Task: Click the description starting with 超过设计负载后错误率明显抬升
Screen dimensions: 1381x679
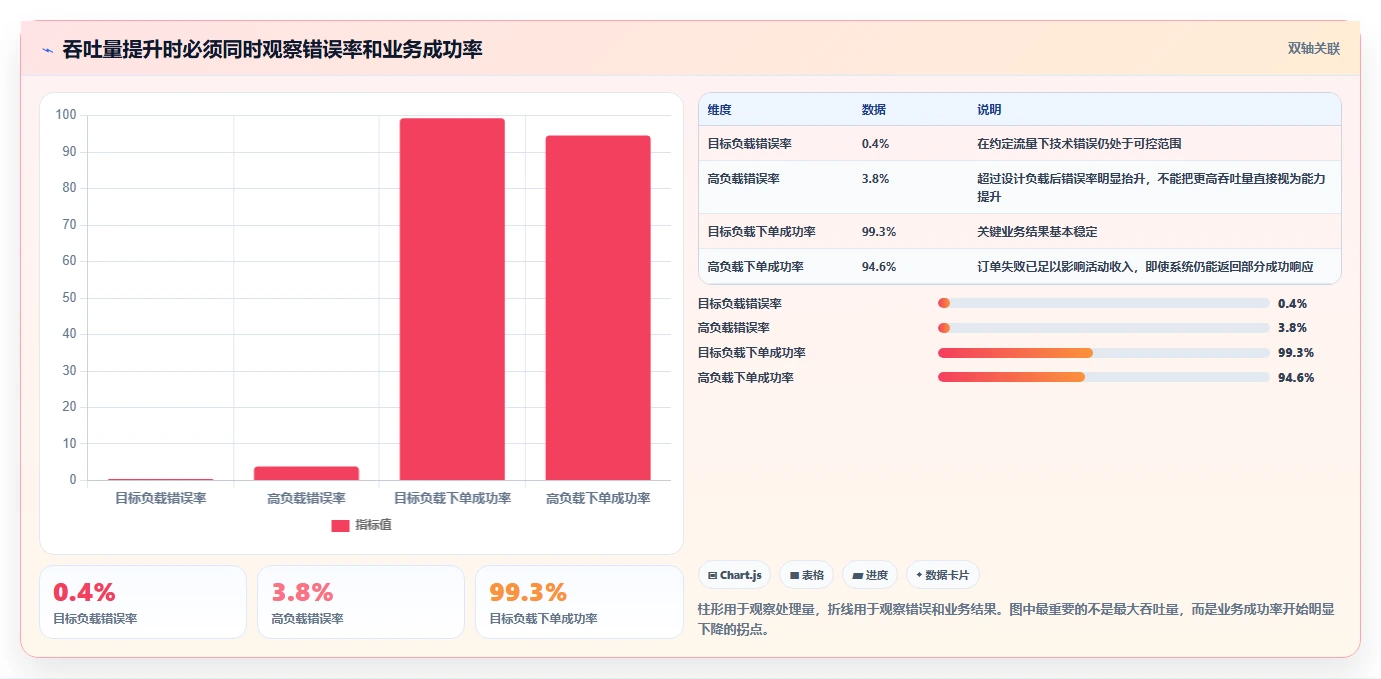Action: (1151, 188)
